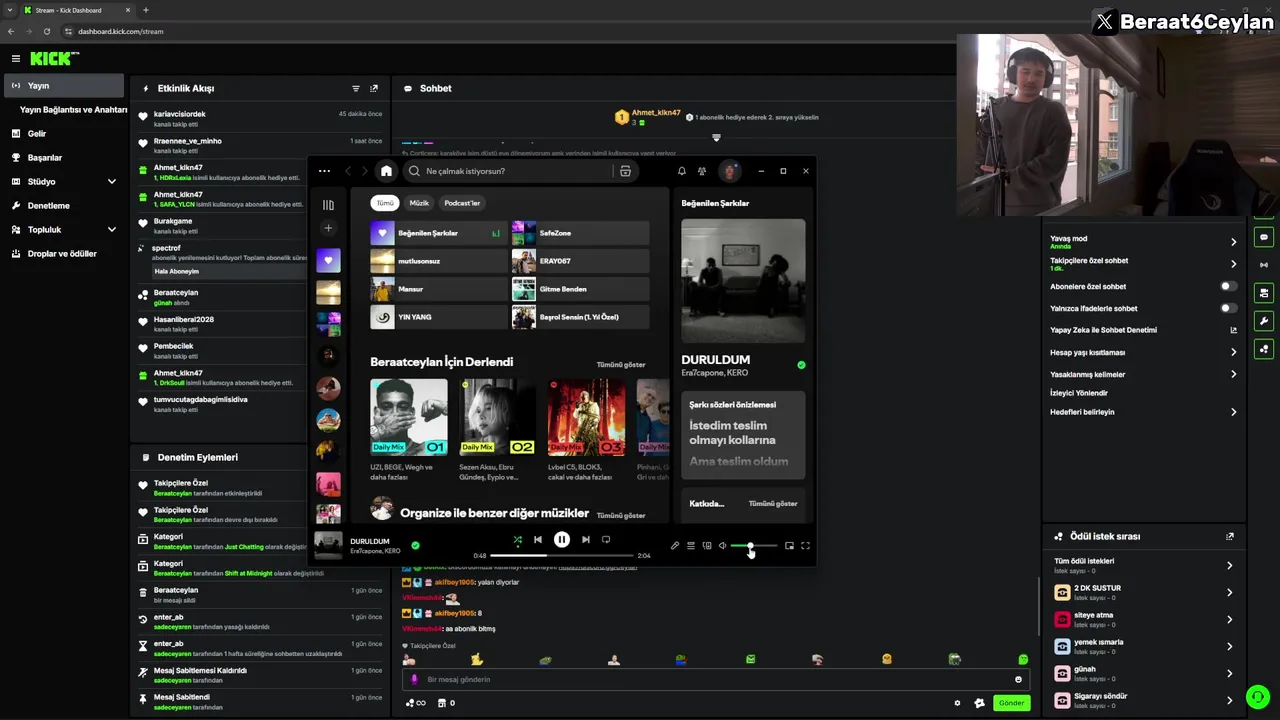
Task: Select the Tümü filter chip
Action: point(384,203)
